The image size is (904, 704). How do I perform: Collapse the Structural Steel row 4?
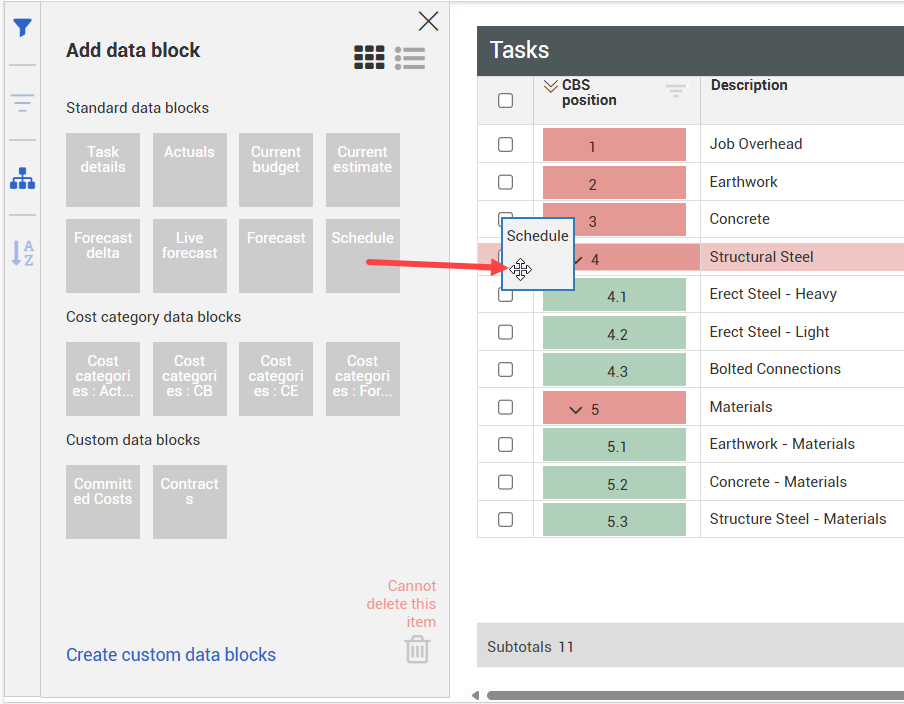point(577,260)
